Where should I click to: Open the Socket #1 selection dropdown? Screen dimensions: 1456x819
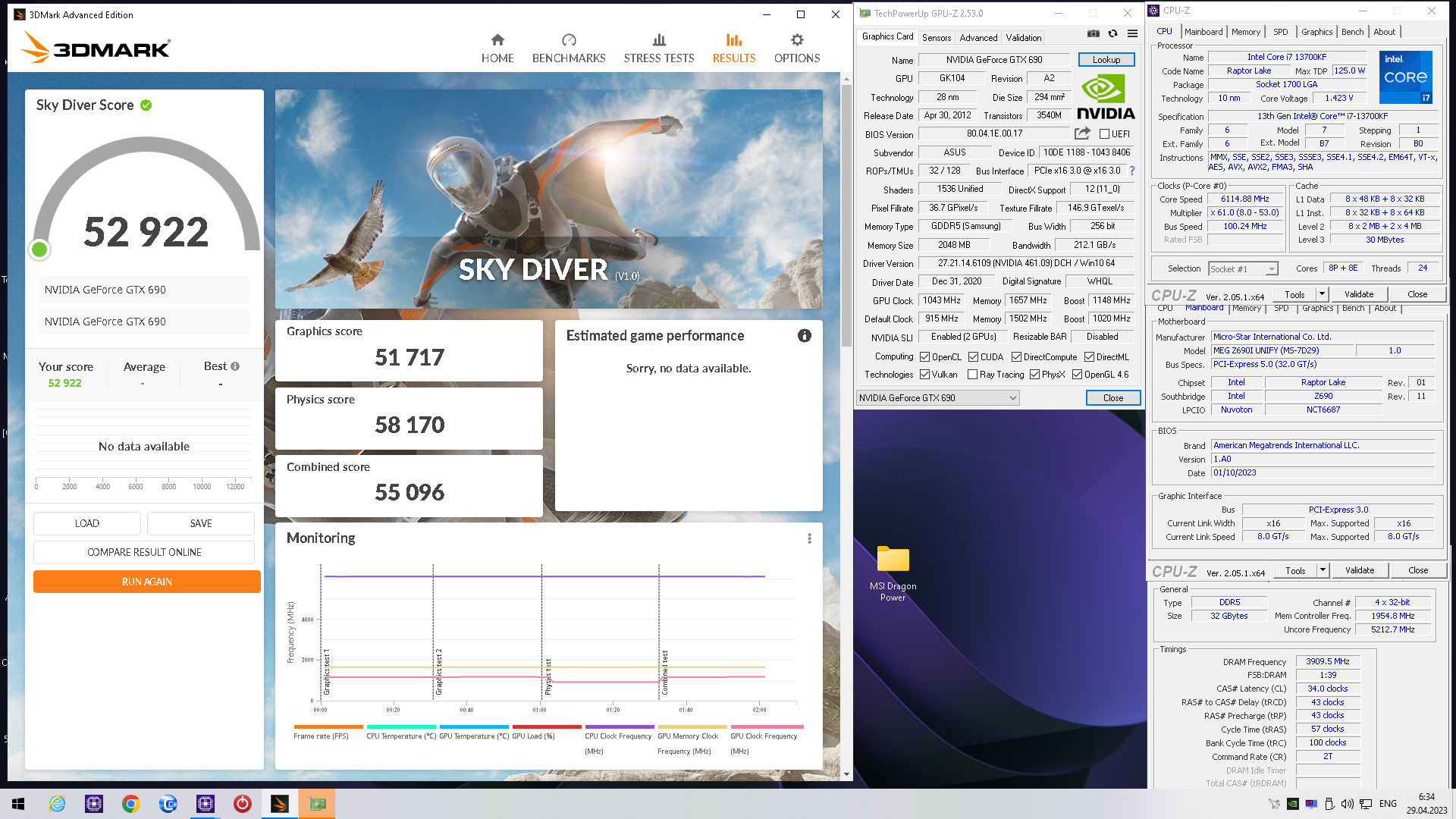(1243, 269)
